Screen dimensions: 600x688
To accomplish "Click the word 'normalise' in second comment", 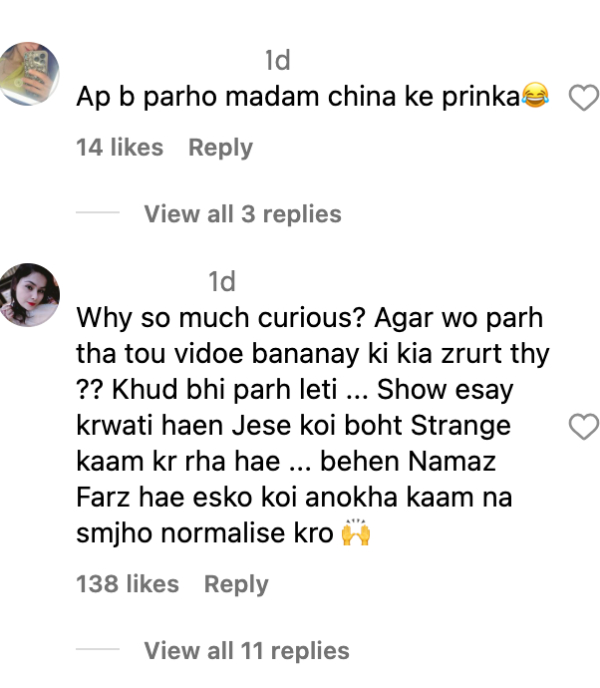I will (223, 533).
